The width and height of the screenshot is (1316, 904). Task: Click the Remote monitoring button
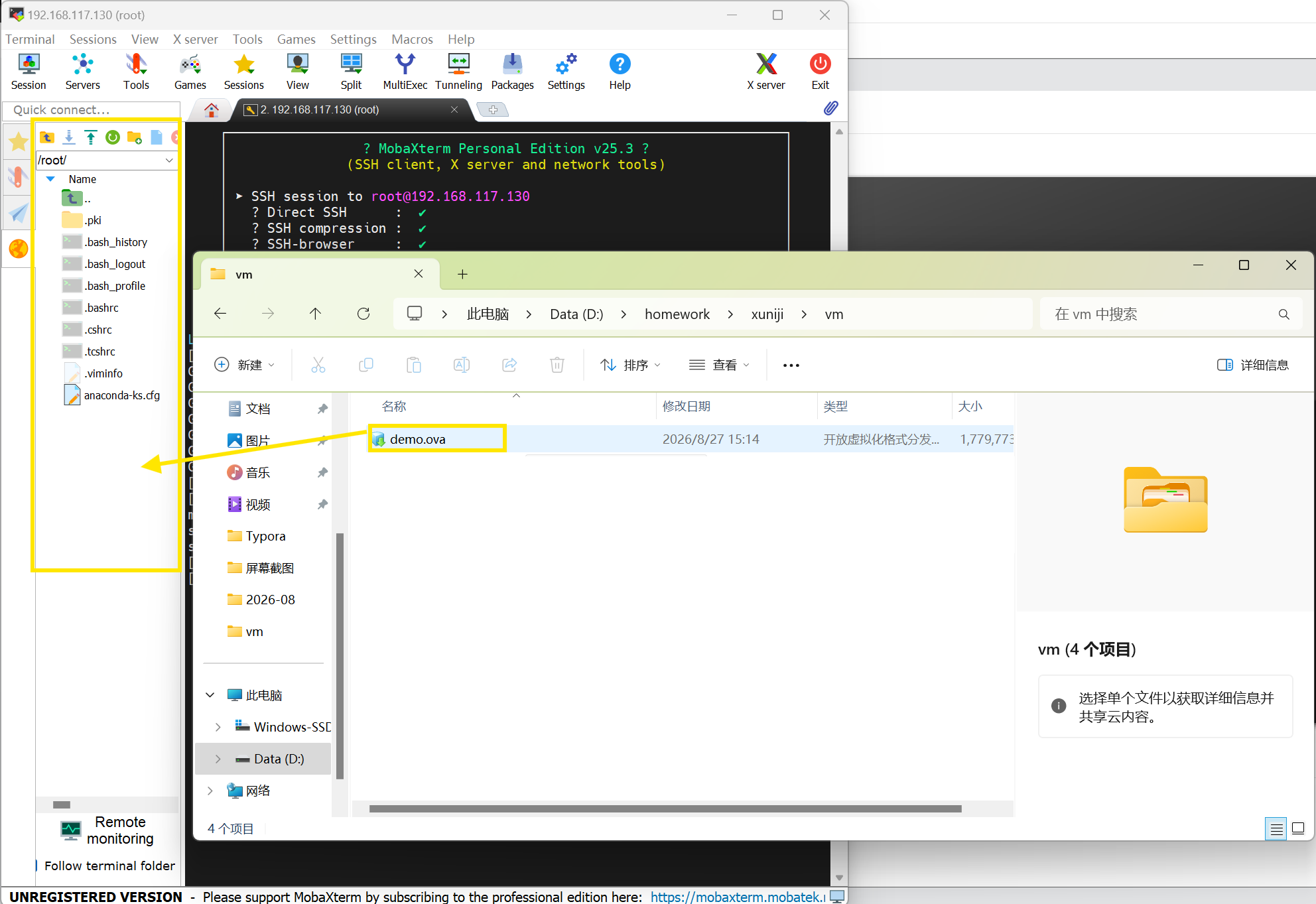click(x=107, y=830)
